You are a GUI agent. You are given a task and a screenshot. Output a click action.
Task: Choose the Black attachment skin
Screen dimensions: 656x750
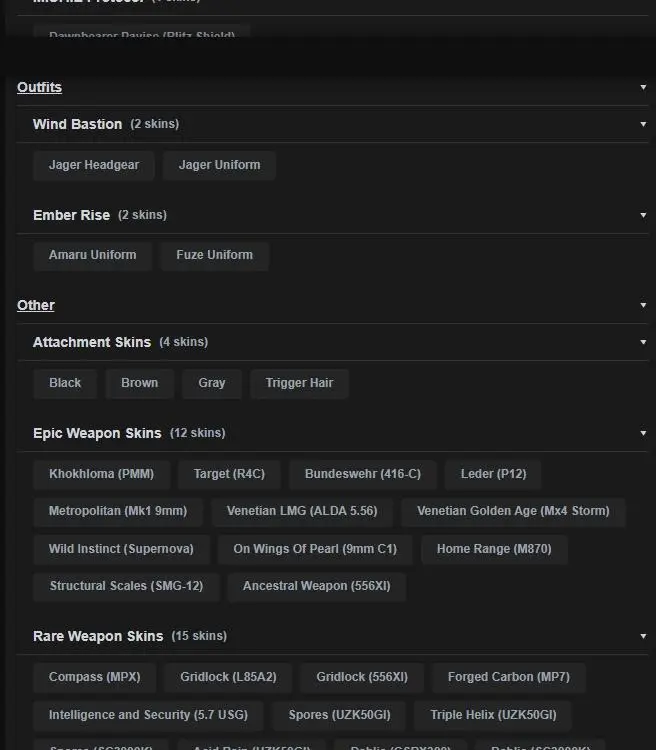(x=65, y=383)
